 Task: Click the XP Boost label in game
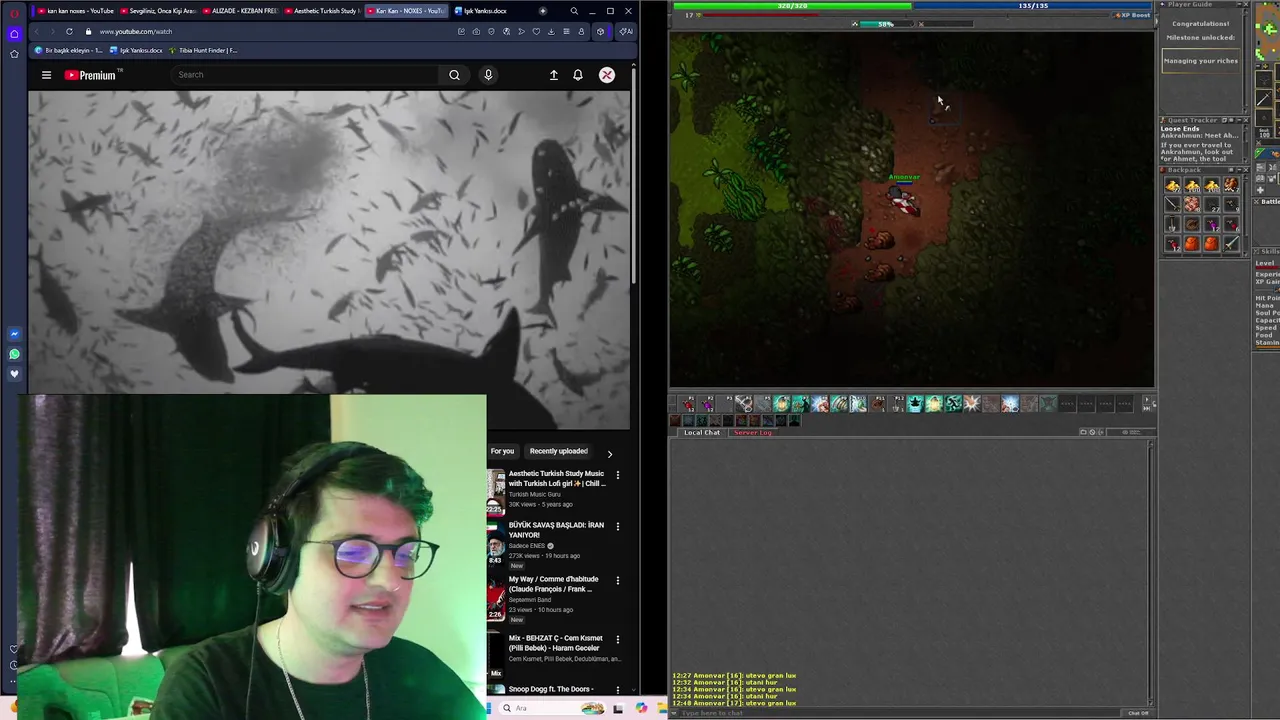click(x=1131, y=15)
